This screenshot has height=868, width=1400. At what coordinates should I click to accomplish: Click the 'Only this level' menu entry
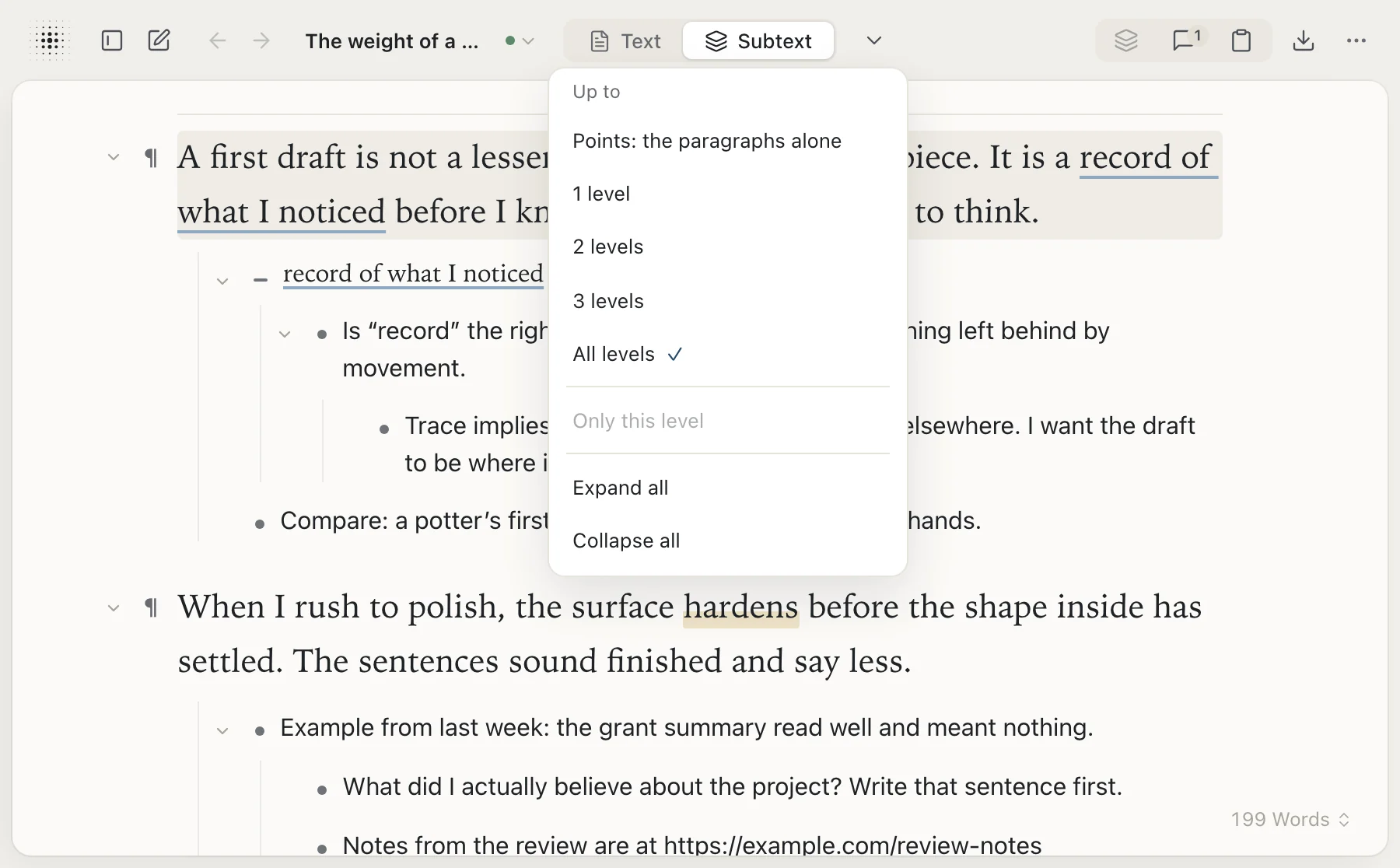pos(727,421)
